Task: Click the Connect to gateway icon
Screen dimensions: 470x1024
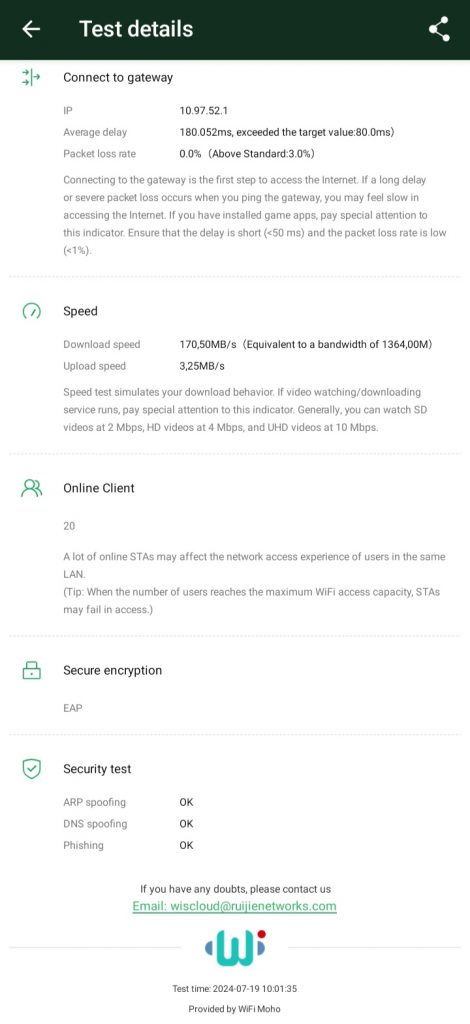Action: 31,78
